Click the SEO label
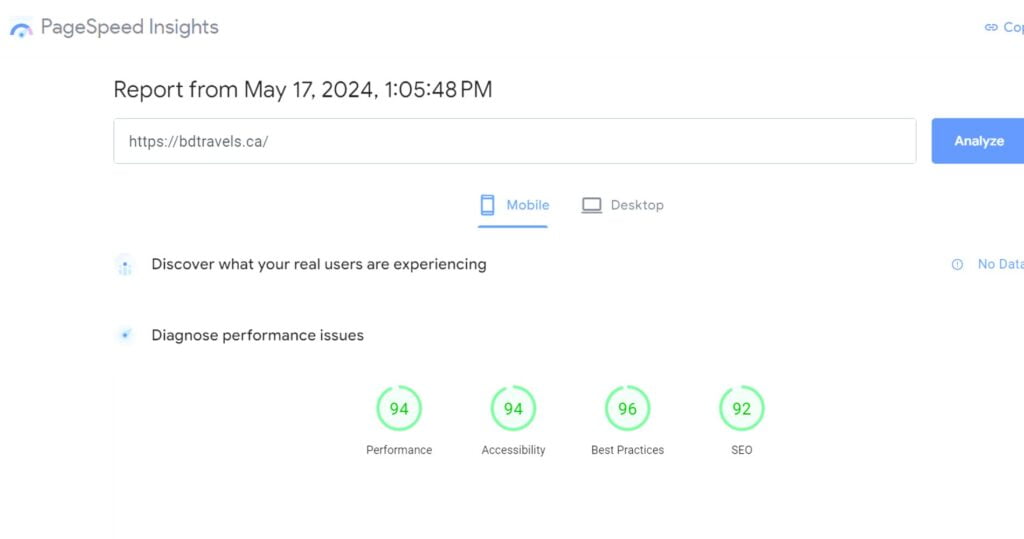Image resolution: width=1024 pixels, height=539 pixels. point(742,450)
